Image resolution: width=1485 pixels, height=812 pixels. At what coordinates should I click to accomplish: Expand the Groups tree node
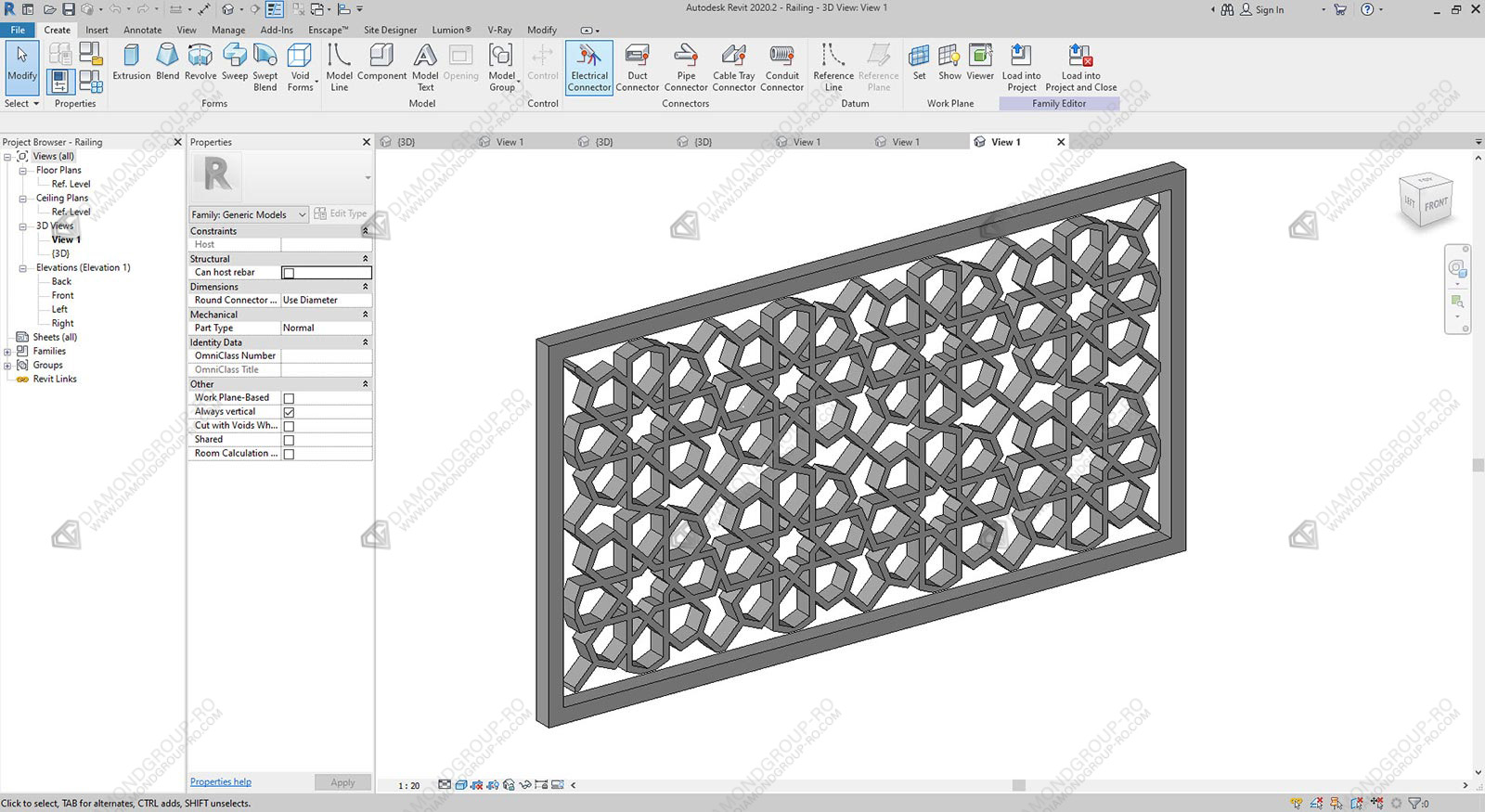[x=7, y=366]
